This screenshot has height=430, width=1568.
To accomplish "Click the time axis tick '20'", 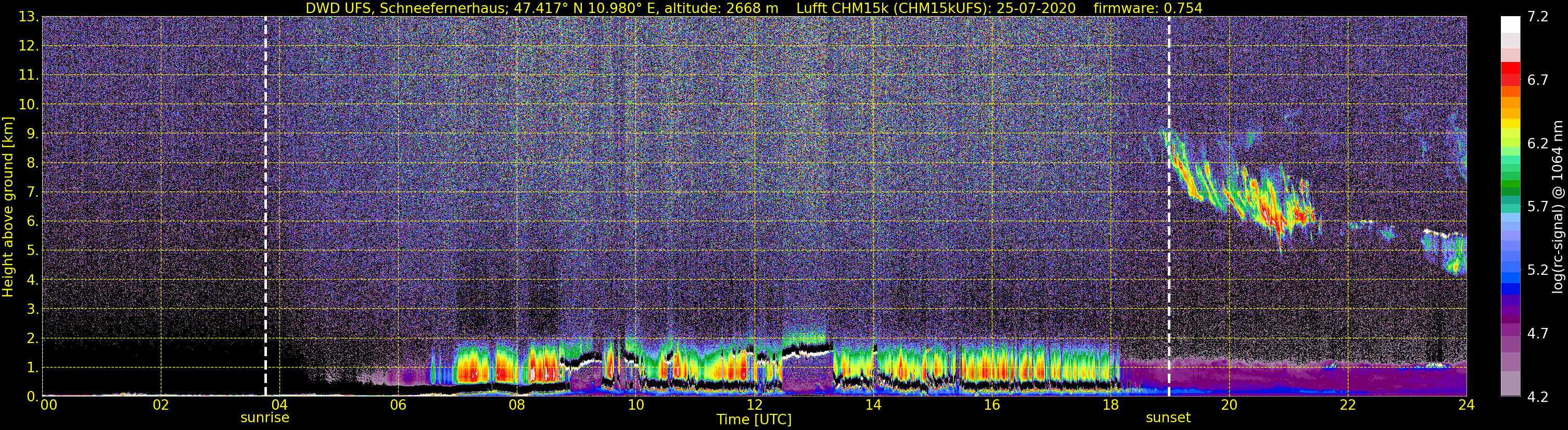I will click(1229, 405).
